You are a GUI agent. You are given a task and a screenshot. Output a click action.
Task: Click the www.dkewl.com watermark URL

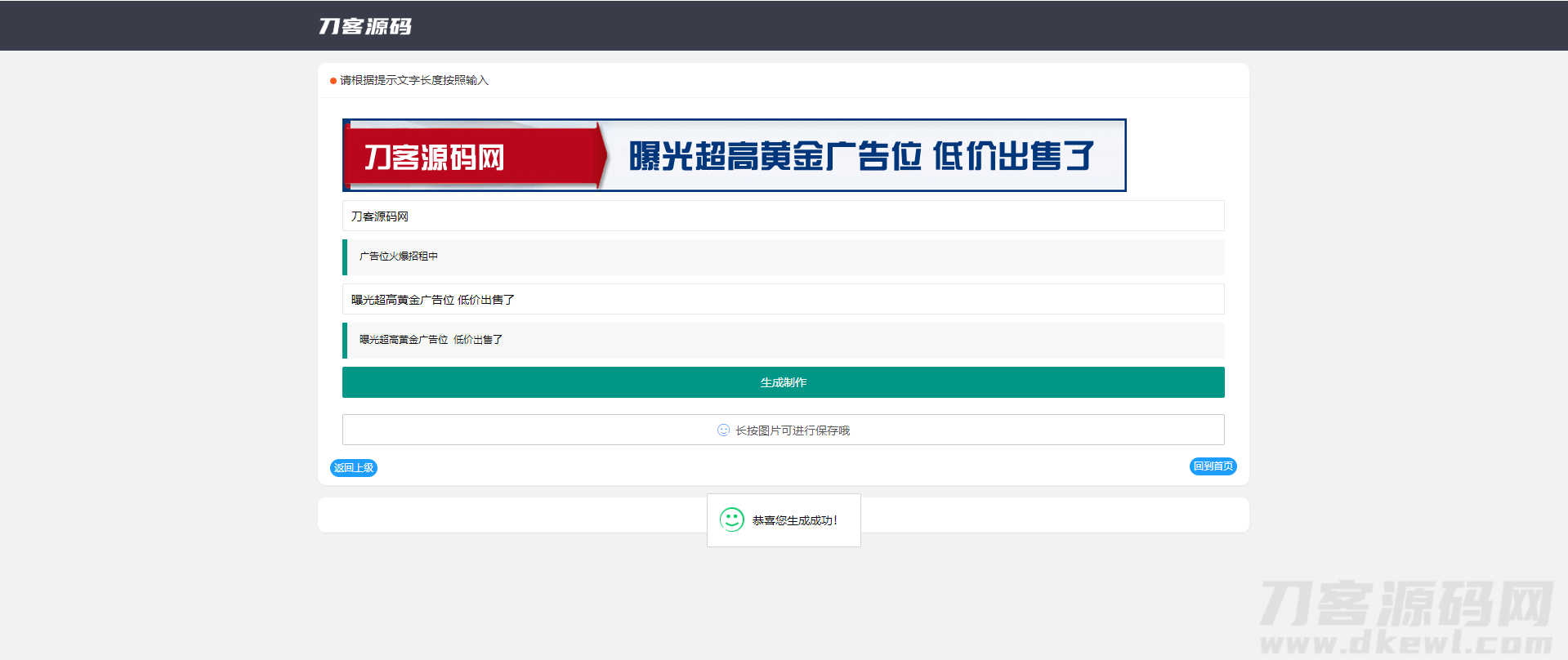(1405, 644)
